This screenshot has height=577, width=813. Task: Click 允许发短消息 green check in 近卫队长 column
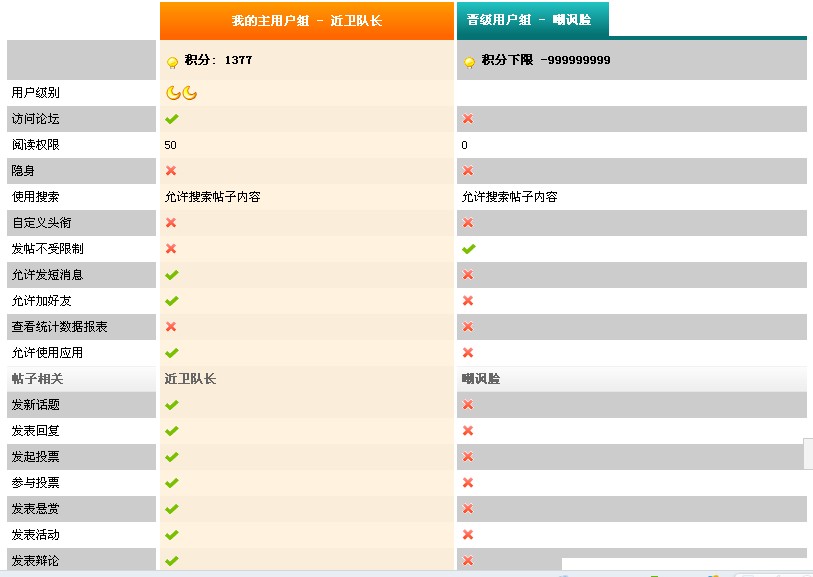[172, 275]
